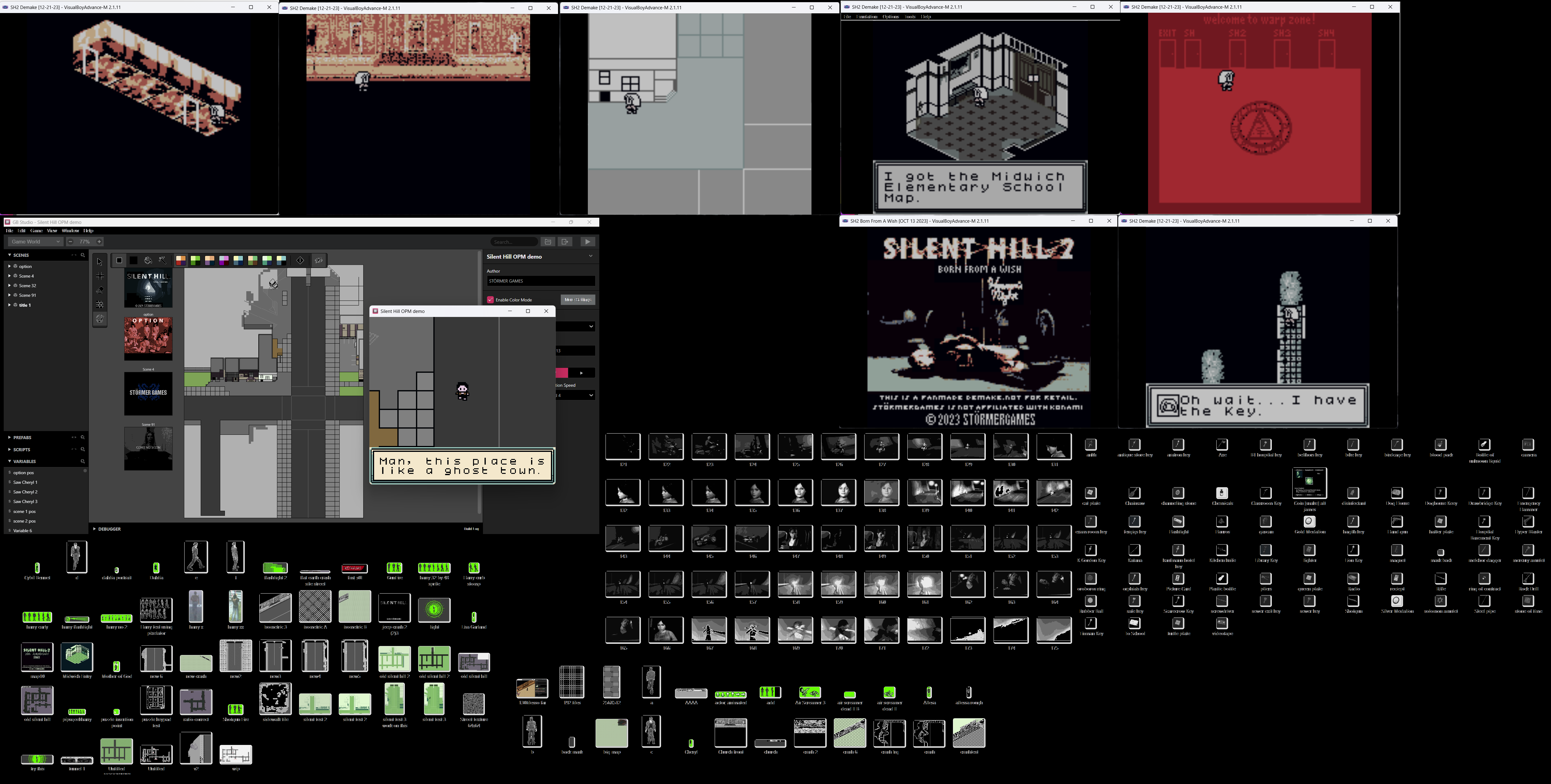Open Options menu in VisualBoyAdvance window
The image size is (1551, 784).
click(891, 17)
